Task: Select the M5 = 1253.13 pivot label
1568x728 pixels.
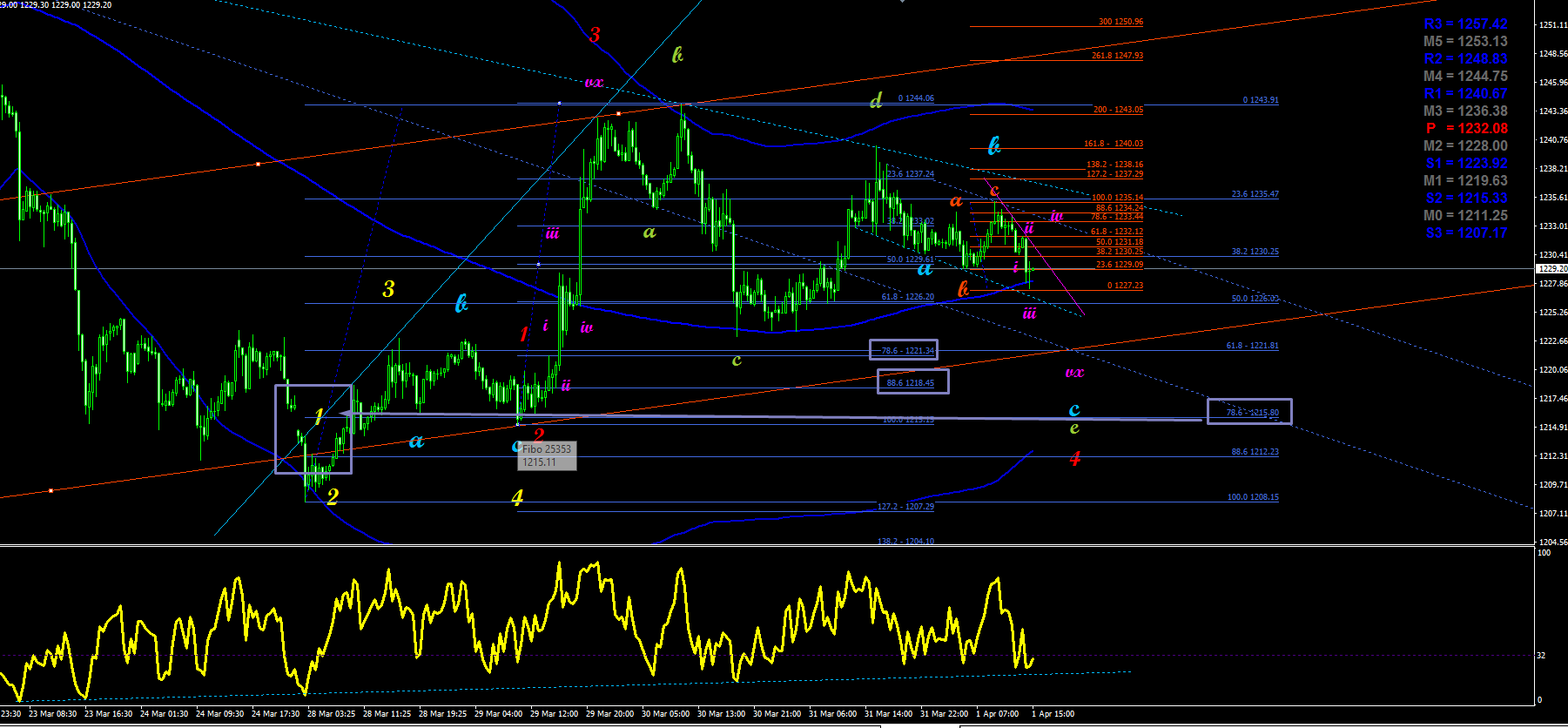Action: [x=1465, y=42]
